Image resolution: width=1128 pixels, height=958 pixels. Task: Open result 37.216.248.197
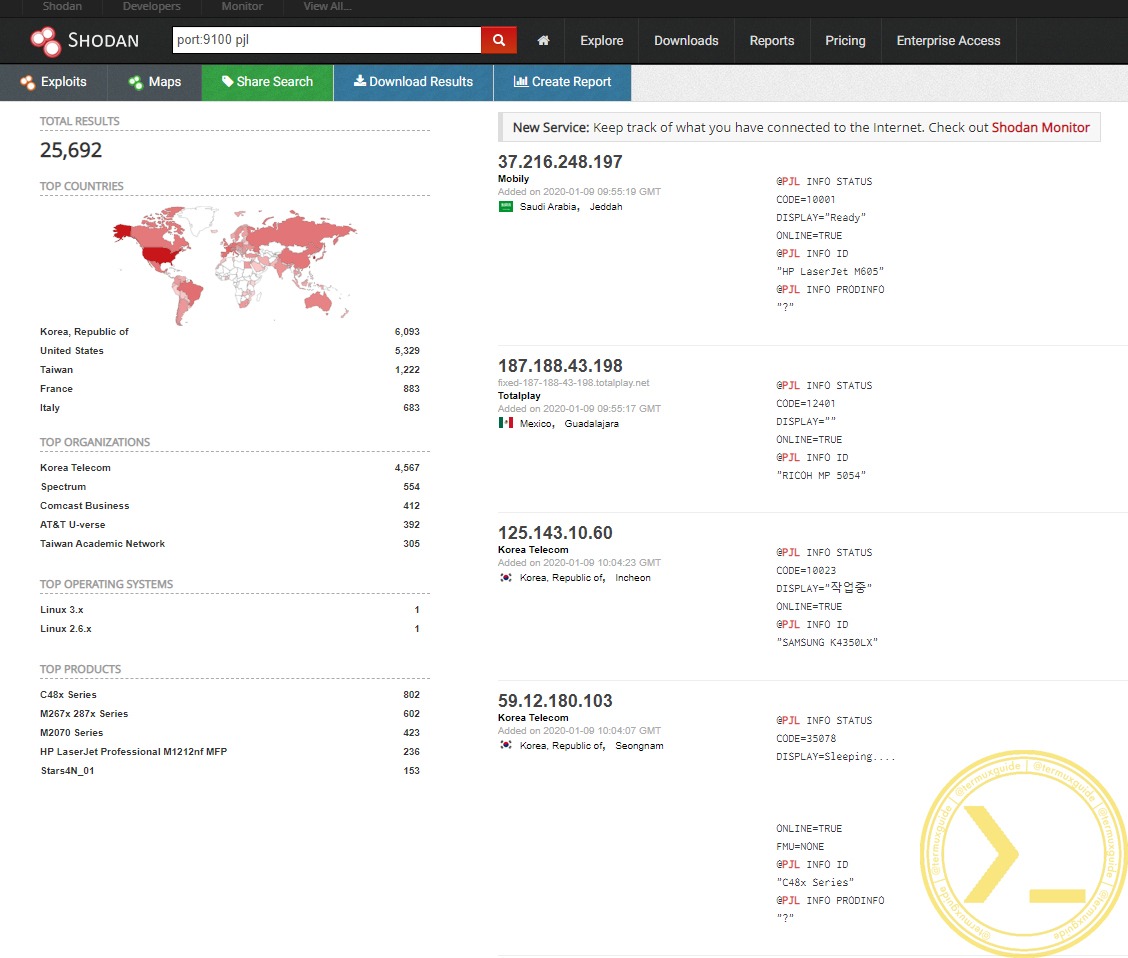pos(560,162)
